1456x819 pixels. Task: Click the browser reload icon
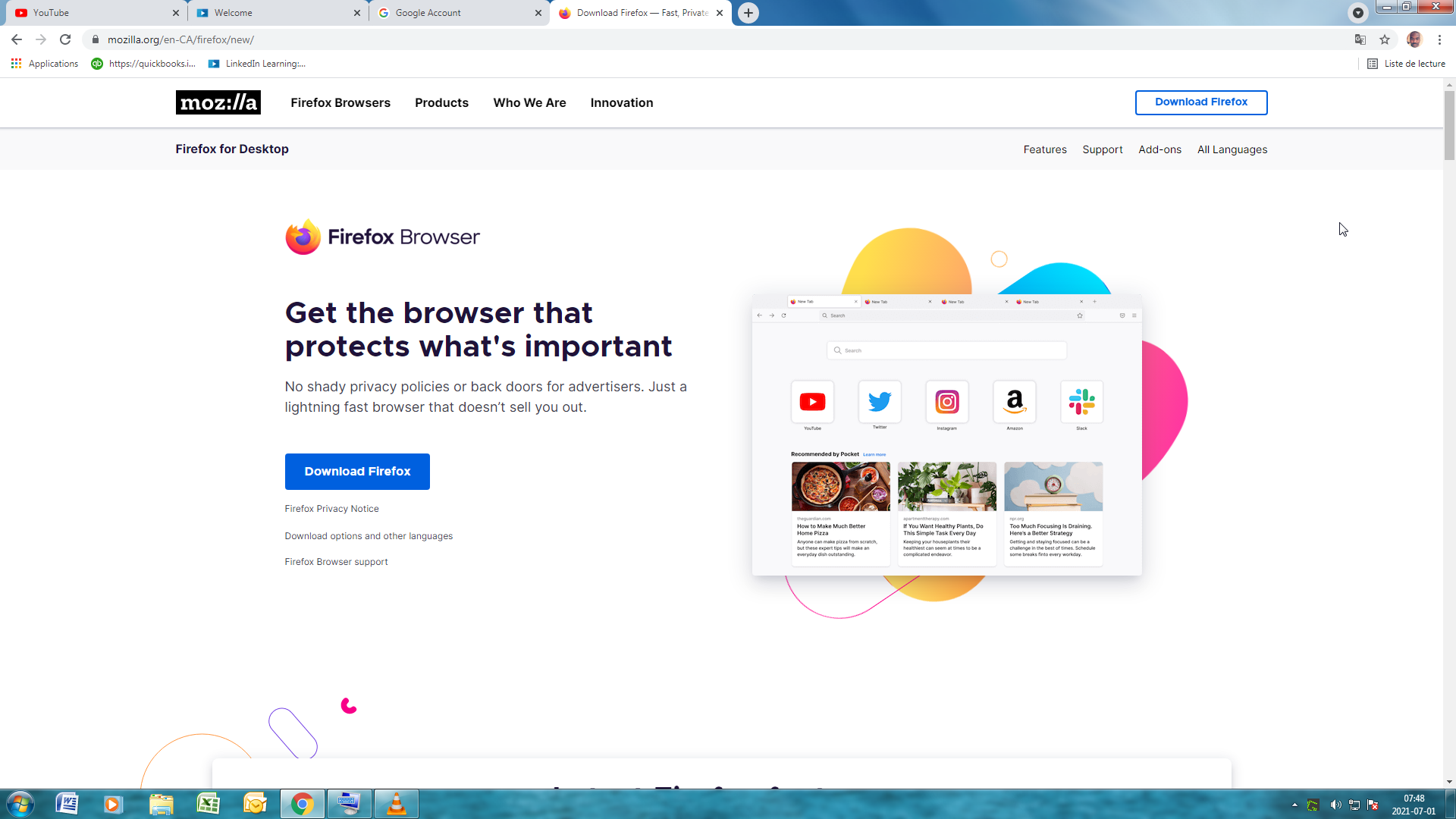(x=65, y=39)
